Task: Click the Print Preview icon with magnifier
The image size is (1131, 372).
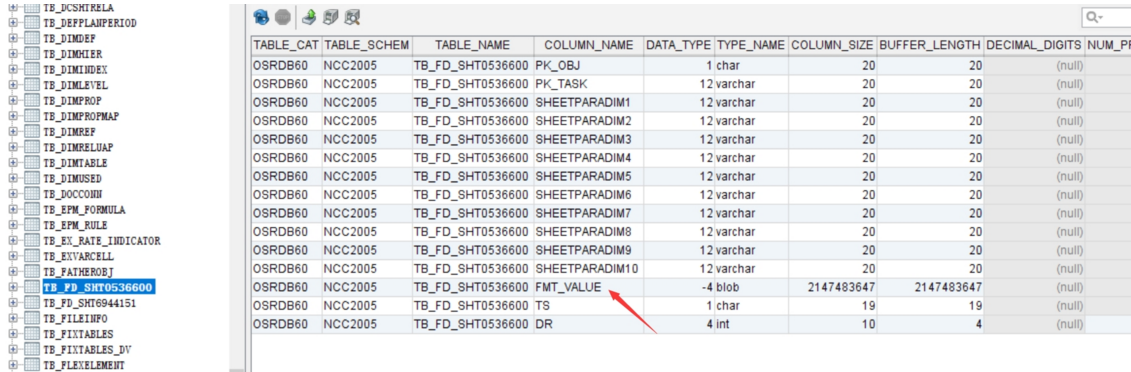Action: pyautogui.click(x=352, y=17)
